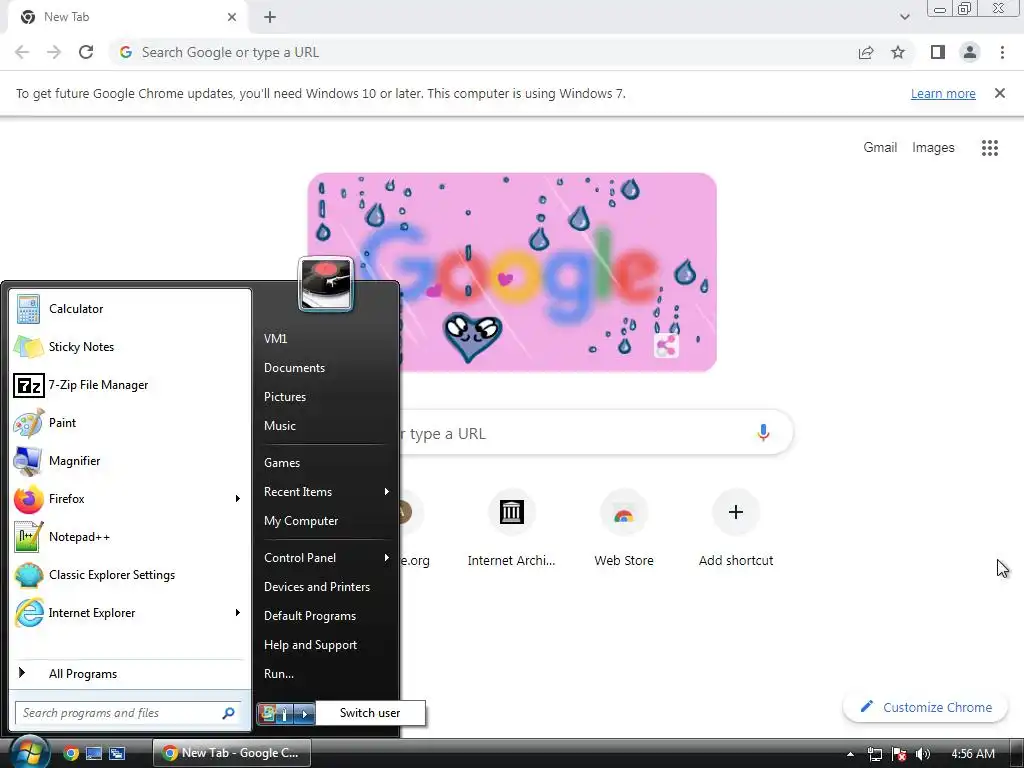
Task: Click the New Tab browser tab
Action: pyautogui.click(x=127, y=17)
